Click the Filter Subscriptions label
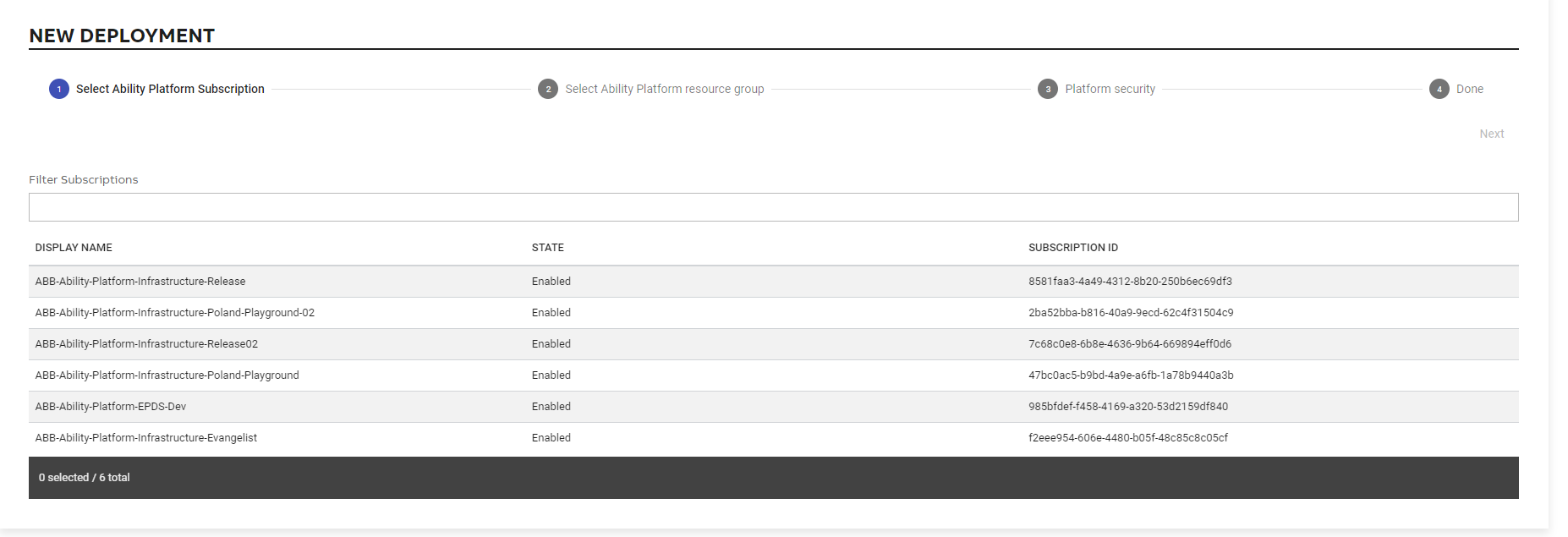The width and height of the screenshot is (1568, 537). 83,180
